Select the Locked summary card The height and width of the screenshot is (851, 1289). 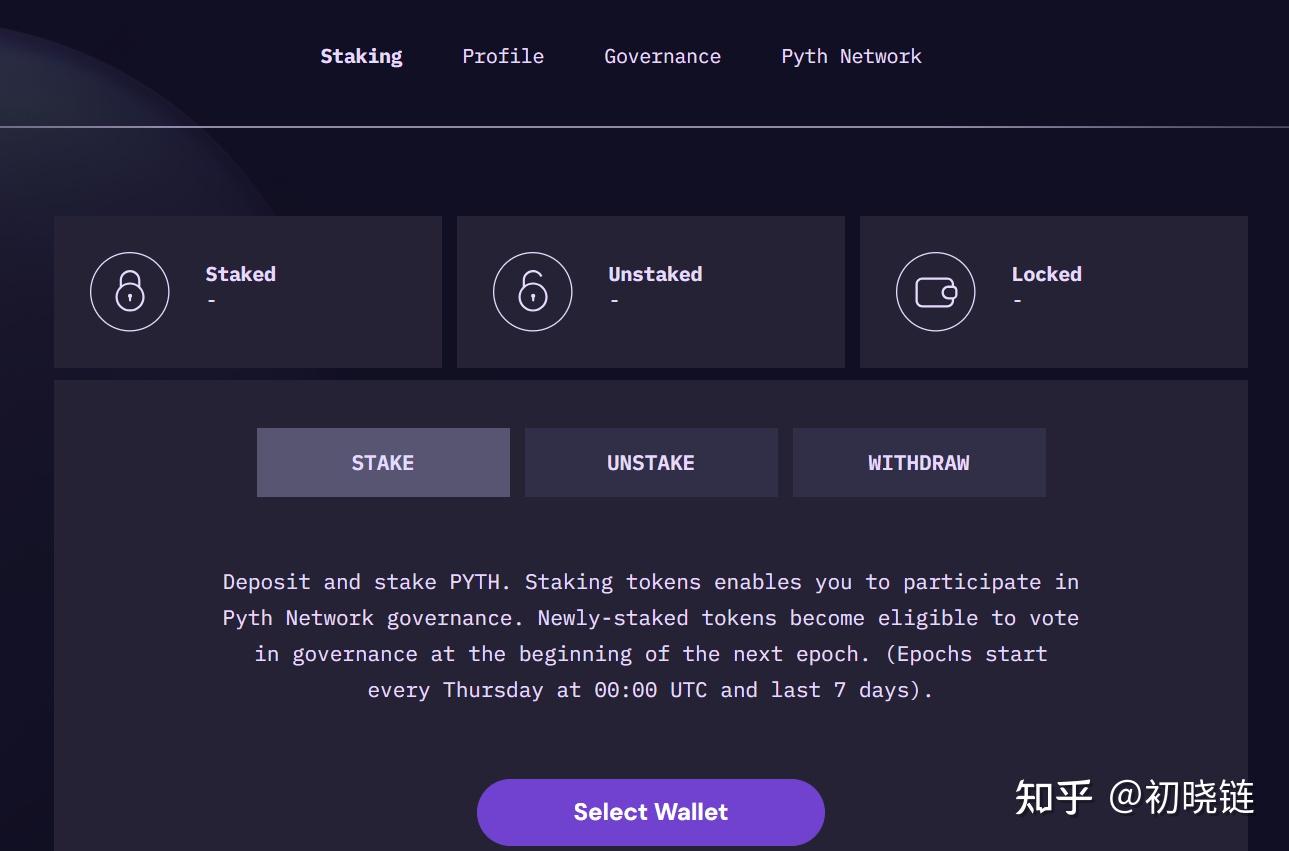(x=1054, y=292)
